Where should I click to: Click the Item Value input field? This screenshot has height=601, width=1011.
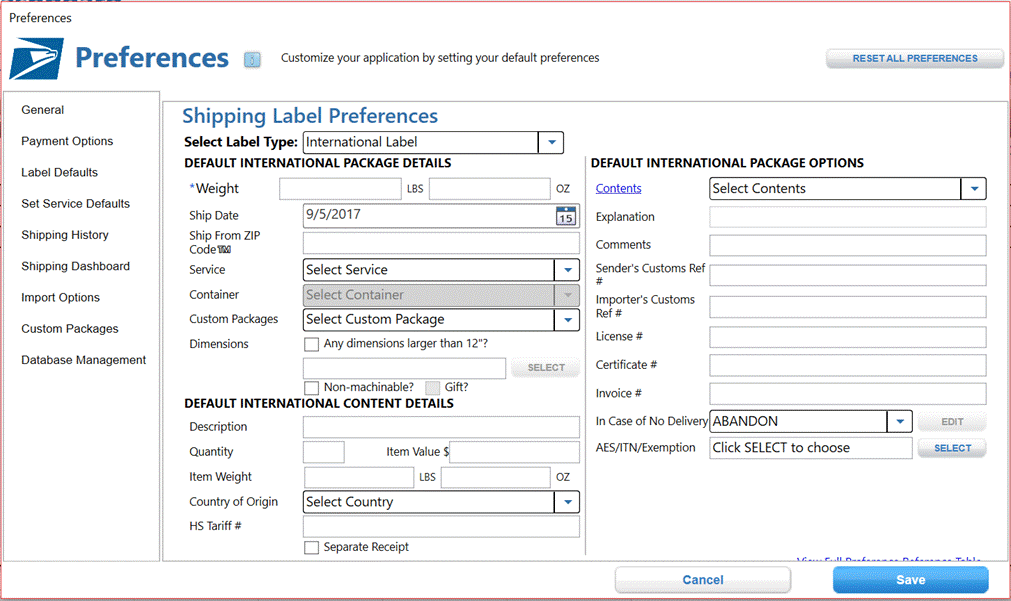(x=515, y=452)
